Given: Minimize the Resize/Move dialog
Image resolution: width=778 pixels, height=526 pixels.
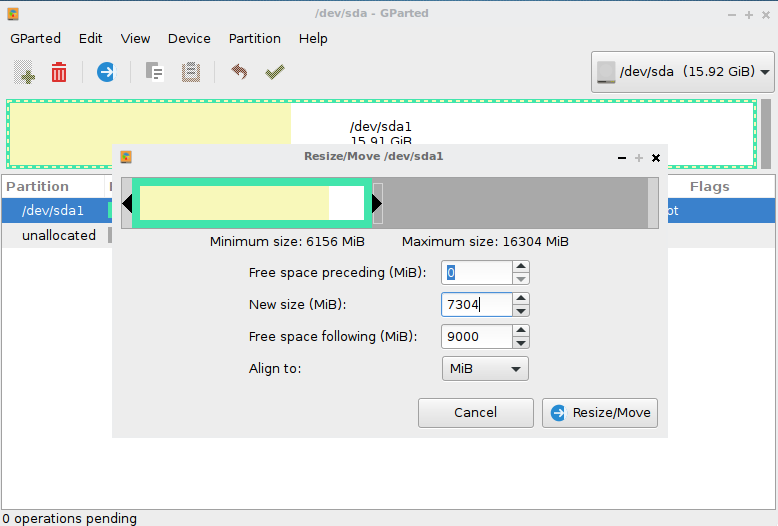Looking at the screenshot, I should coord(622,158).
